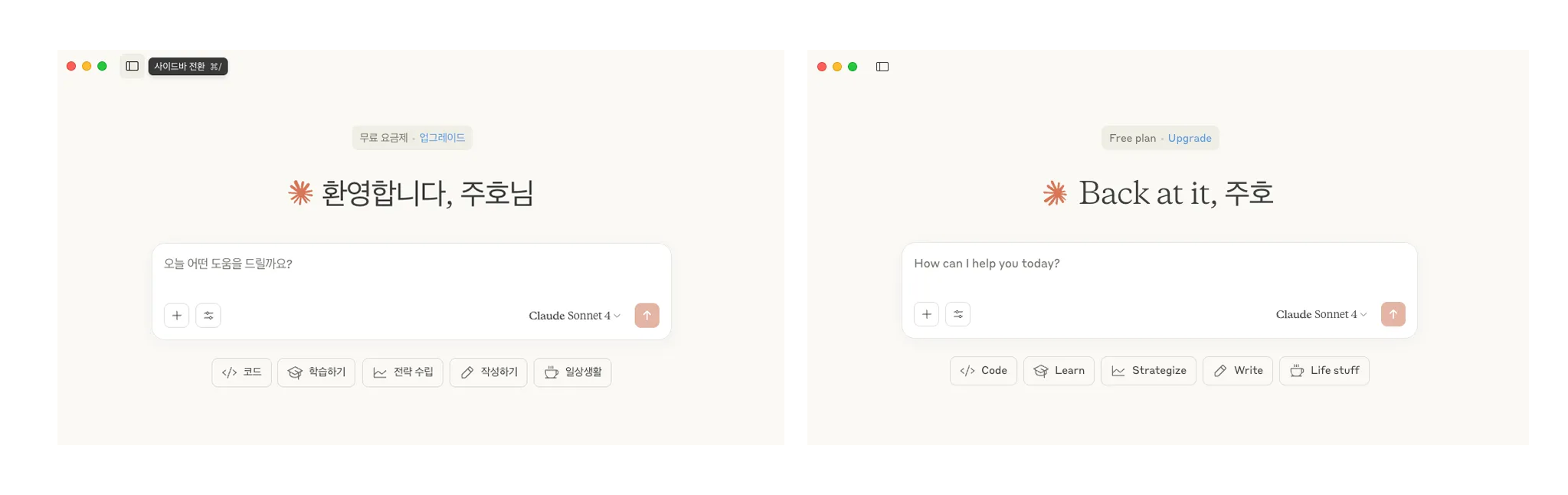
Task: Open attachment plus menu in Korean window
Action: pos(176,315)
